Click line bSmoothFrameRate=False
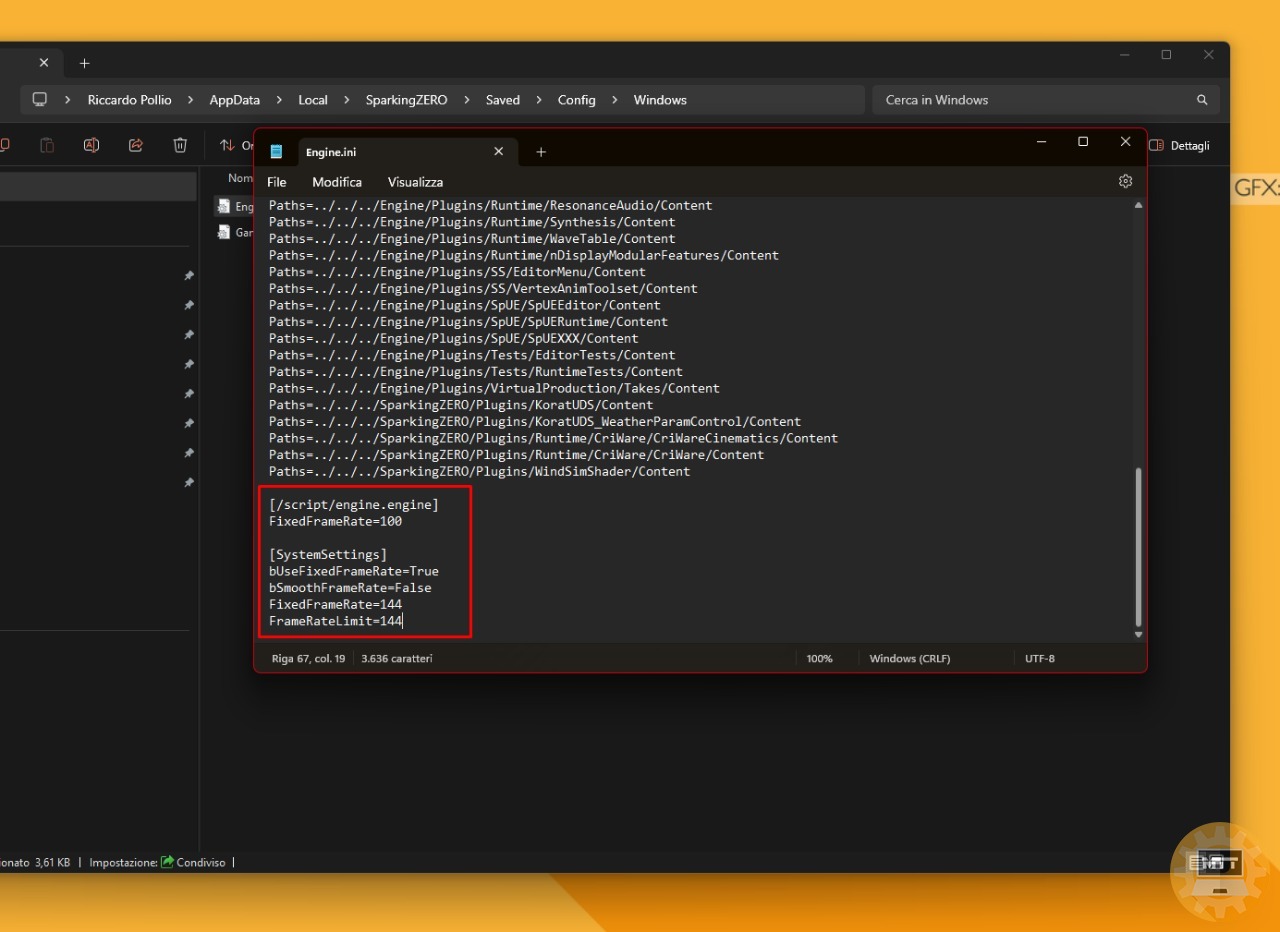Image resolution: width=1280 pixels, height=932 pixels. pos(350,588)
